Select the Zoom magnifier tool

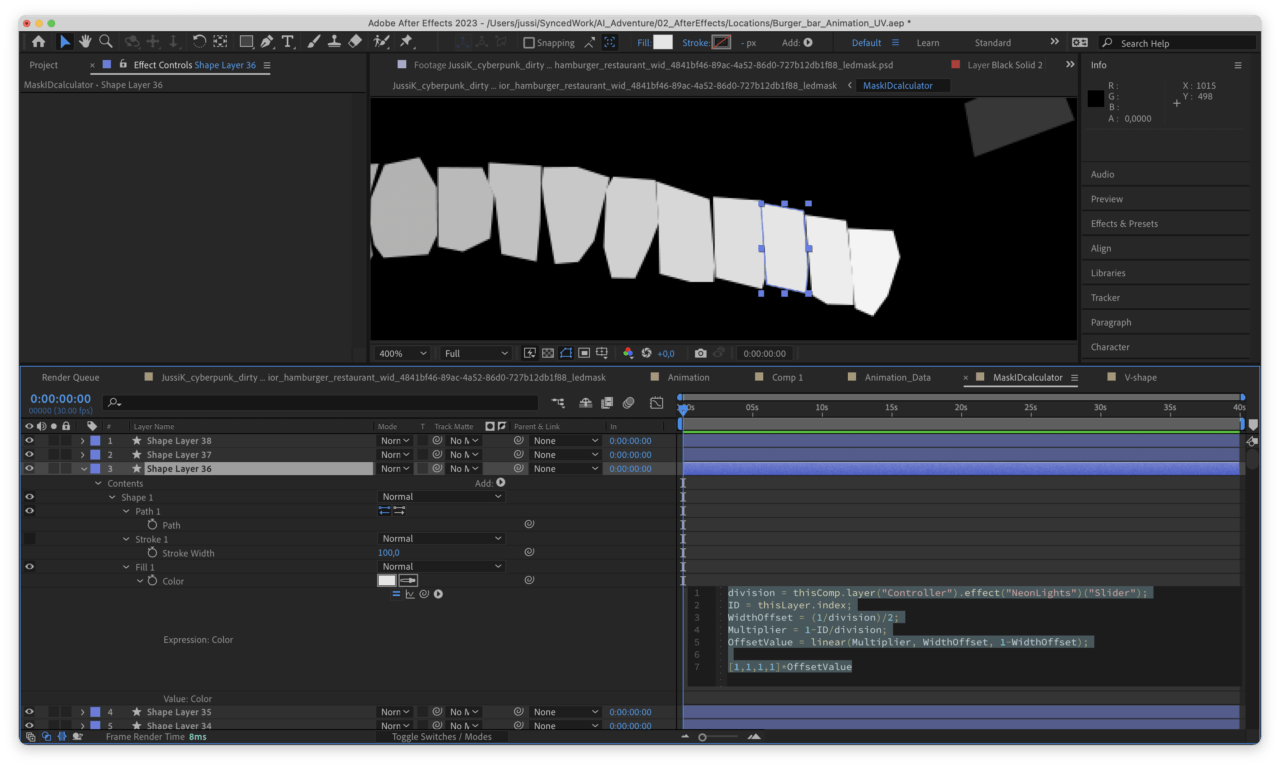click(x=105, y=42)
